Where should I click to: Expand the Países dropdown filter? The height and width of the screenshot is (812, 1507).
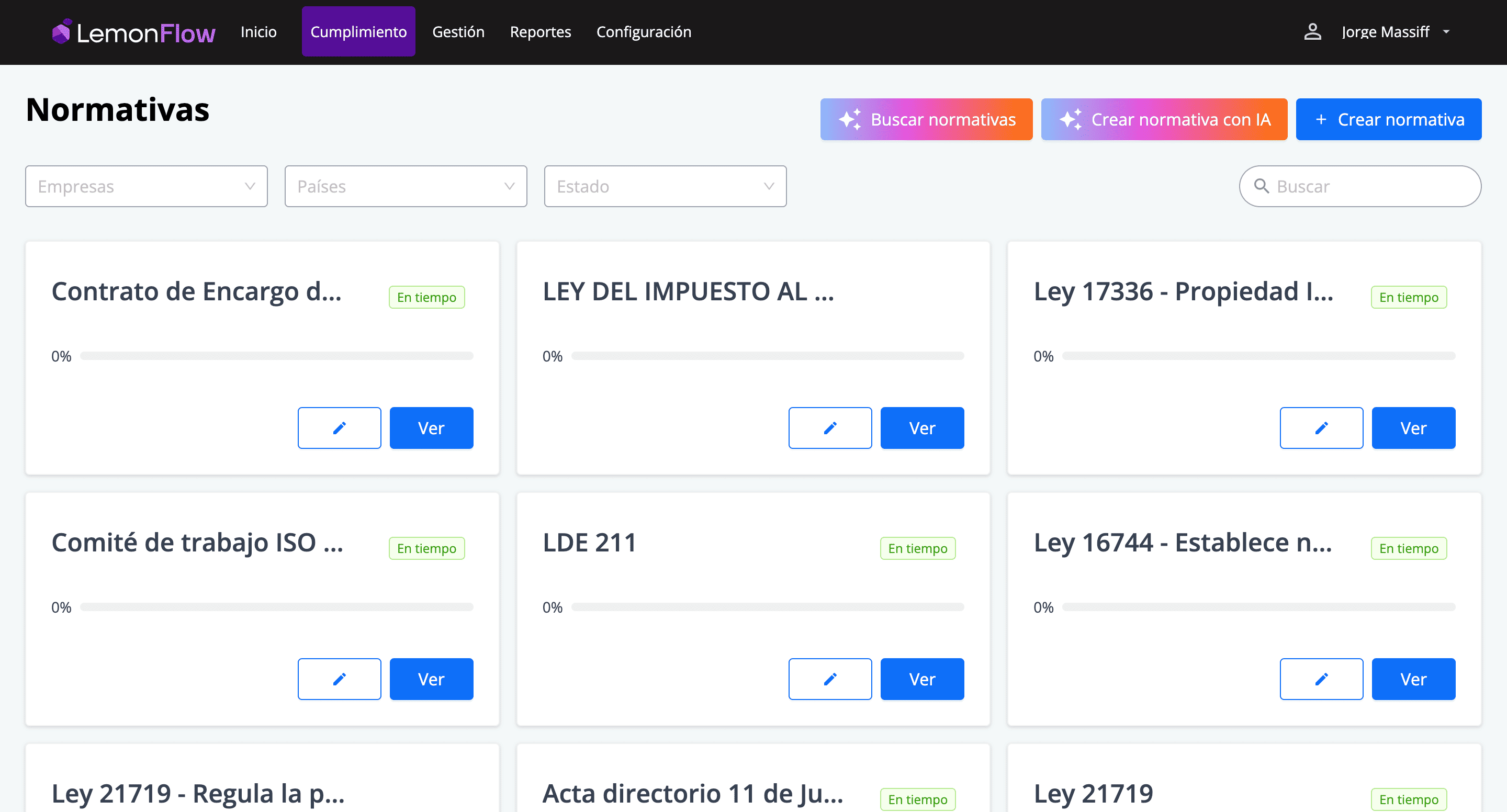click(406, 186)
